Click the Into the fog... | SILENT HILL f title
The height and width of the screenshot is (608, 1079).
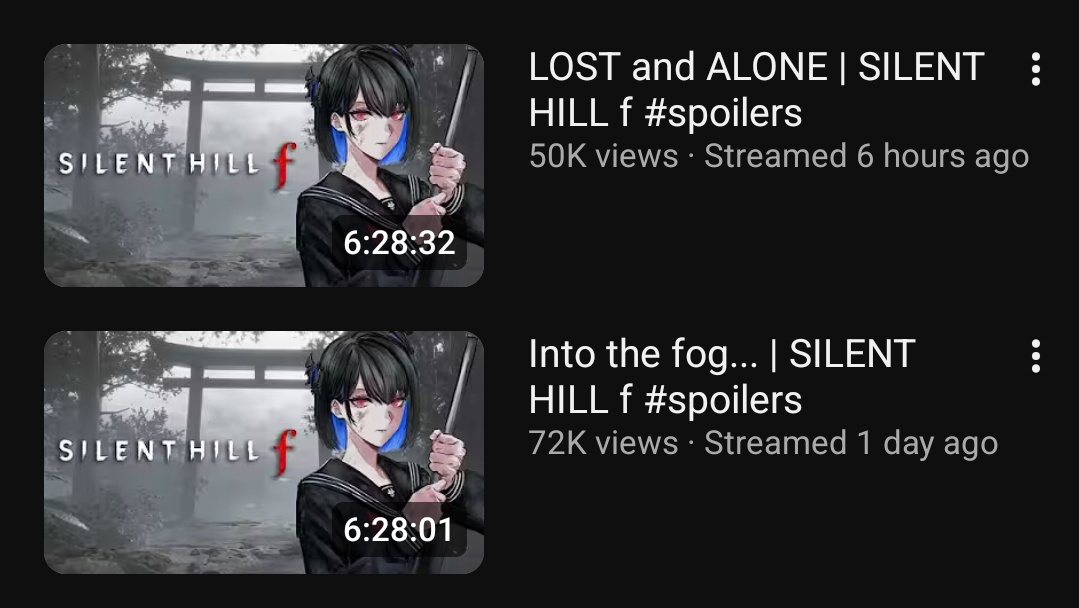pyautogui.click(x=722, y=376)
